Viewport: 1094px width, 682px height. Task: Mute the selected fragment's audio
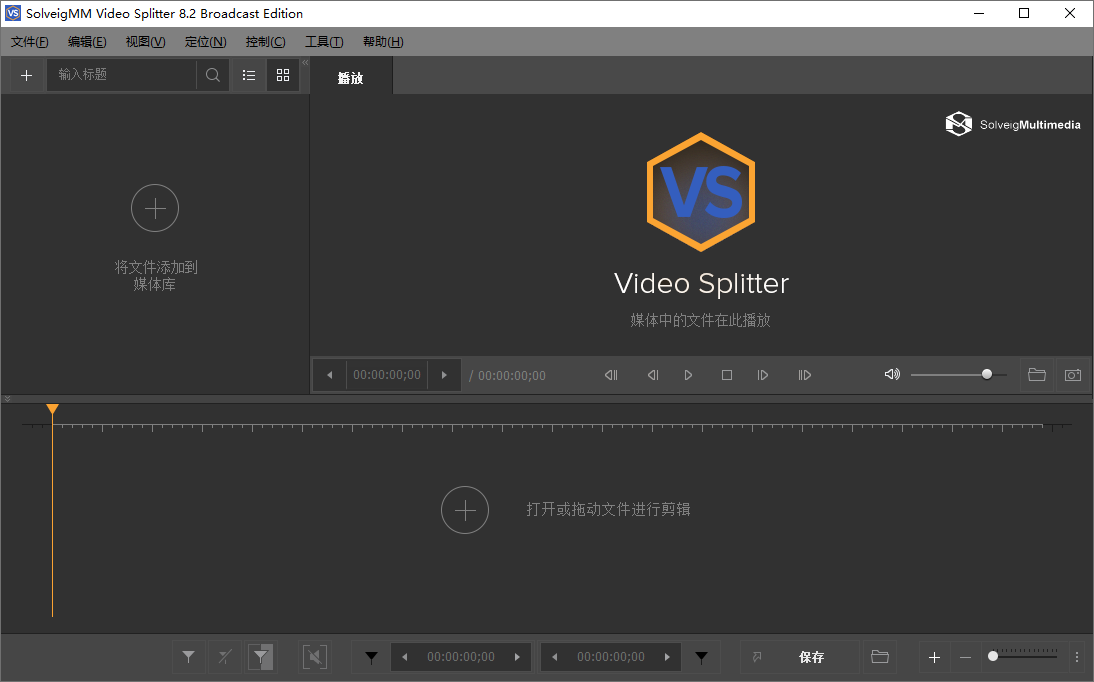(x=314, y=657)
